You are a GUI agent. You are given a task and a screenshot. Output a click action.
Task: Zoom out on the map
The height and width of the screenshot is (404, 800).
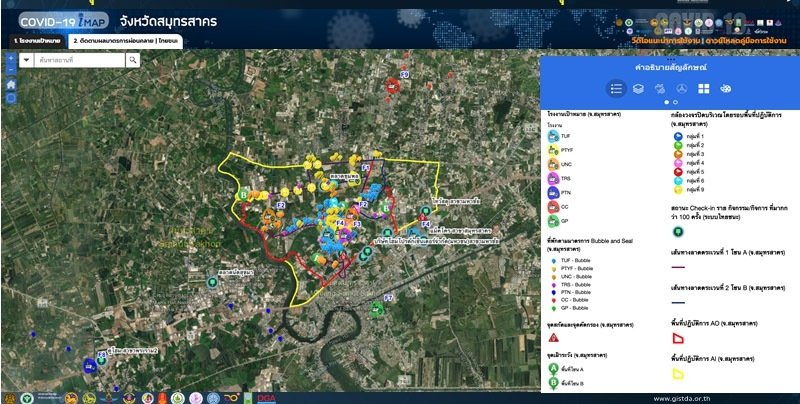click(11, 70)
